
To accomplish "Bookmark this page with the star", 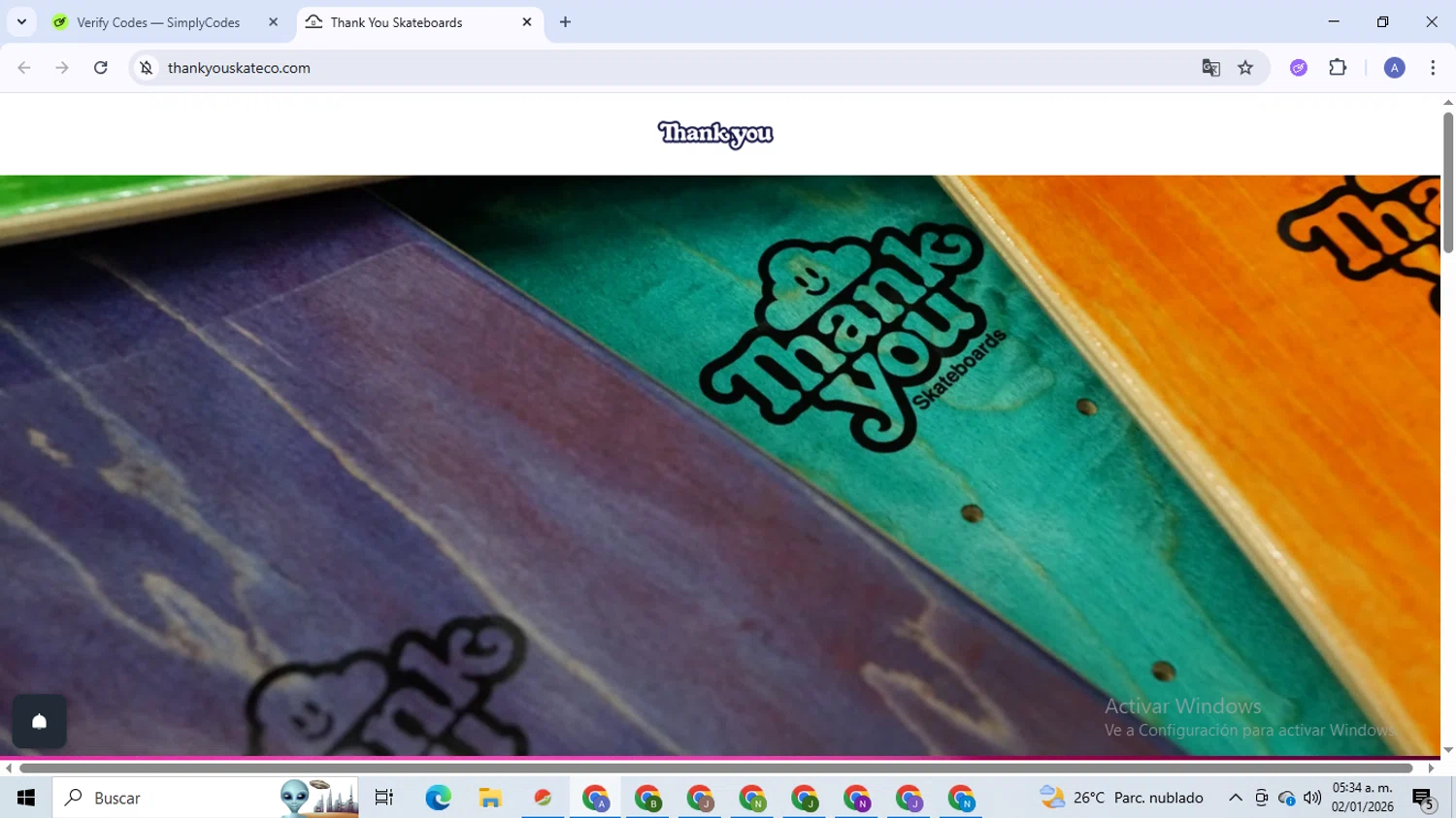I will [1245, 68].
